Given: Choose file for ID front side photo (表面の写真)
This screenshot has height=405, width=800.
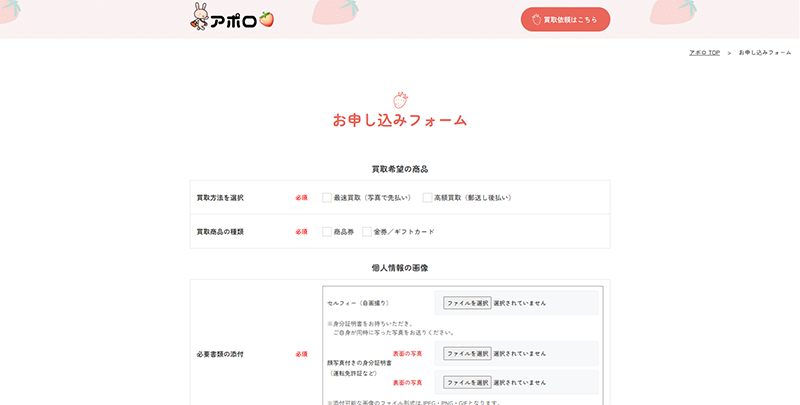Looking at the screenshot, I should click(x=467, y=353).
